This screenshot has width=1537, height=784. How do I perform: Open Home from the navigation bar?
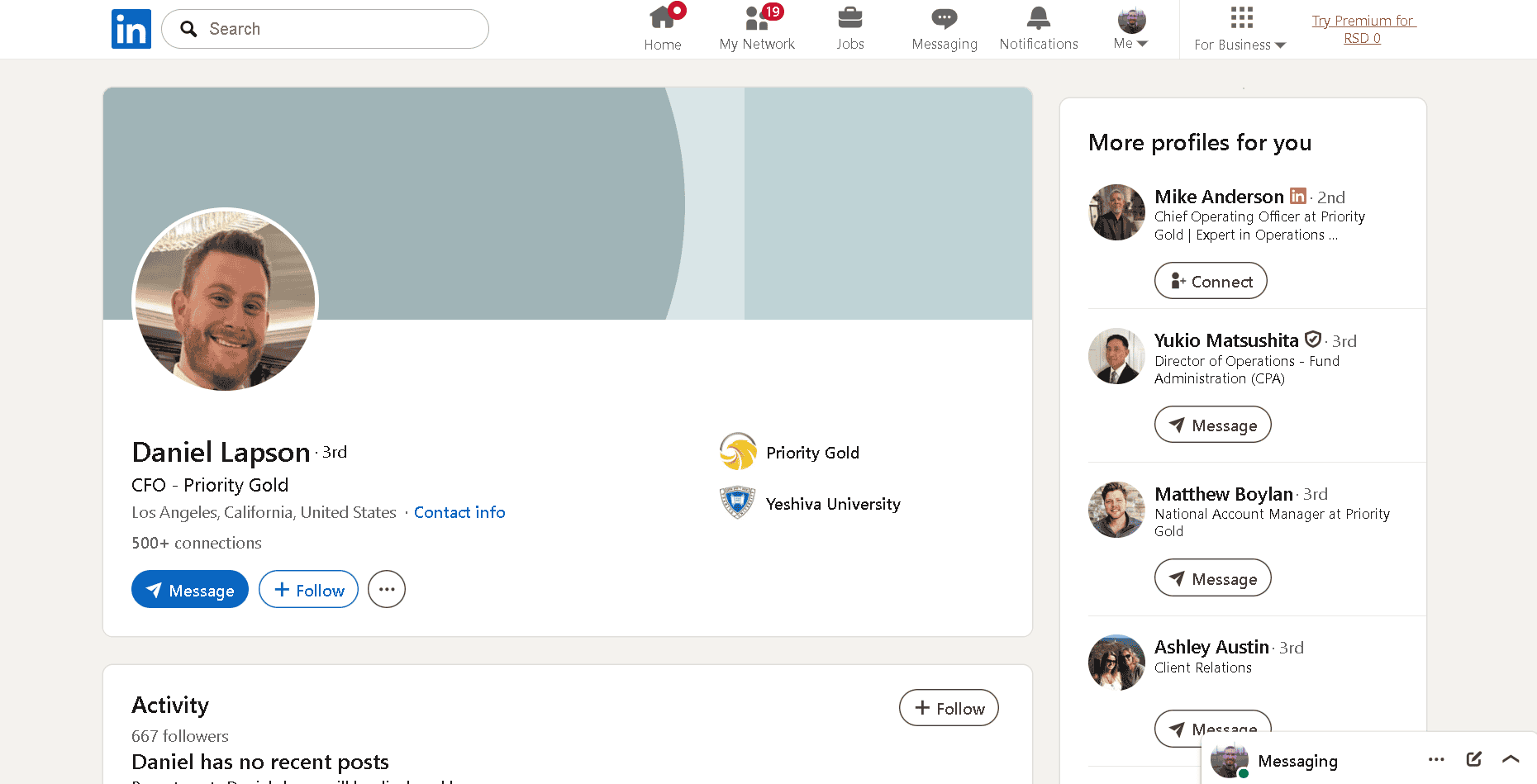click(x=663, y=29)
